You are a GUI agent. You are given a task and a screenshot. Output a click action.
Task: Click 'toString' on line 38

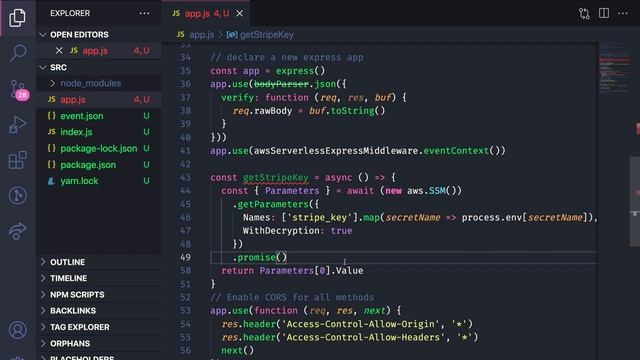coord(352,111)
